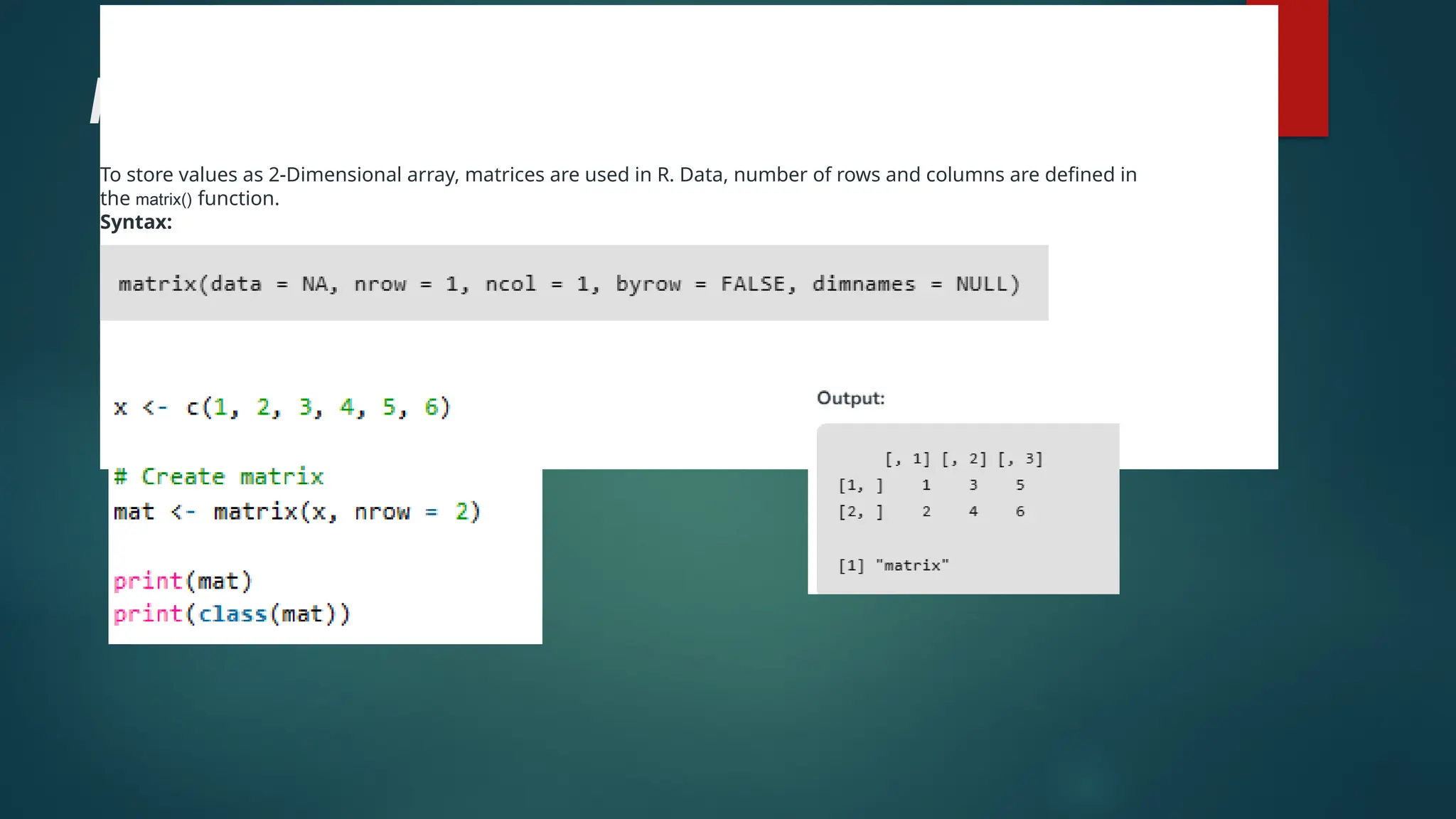Click the output row '[1, ] 1 3 5'

tap(931, 486)
